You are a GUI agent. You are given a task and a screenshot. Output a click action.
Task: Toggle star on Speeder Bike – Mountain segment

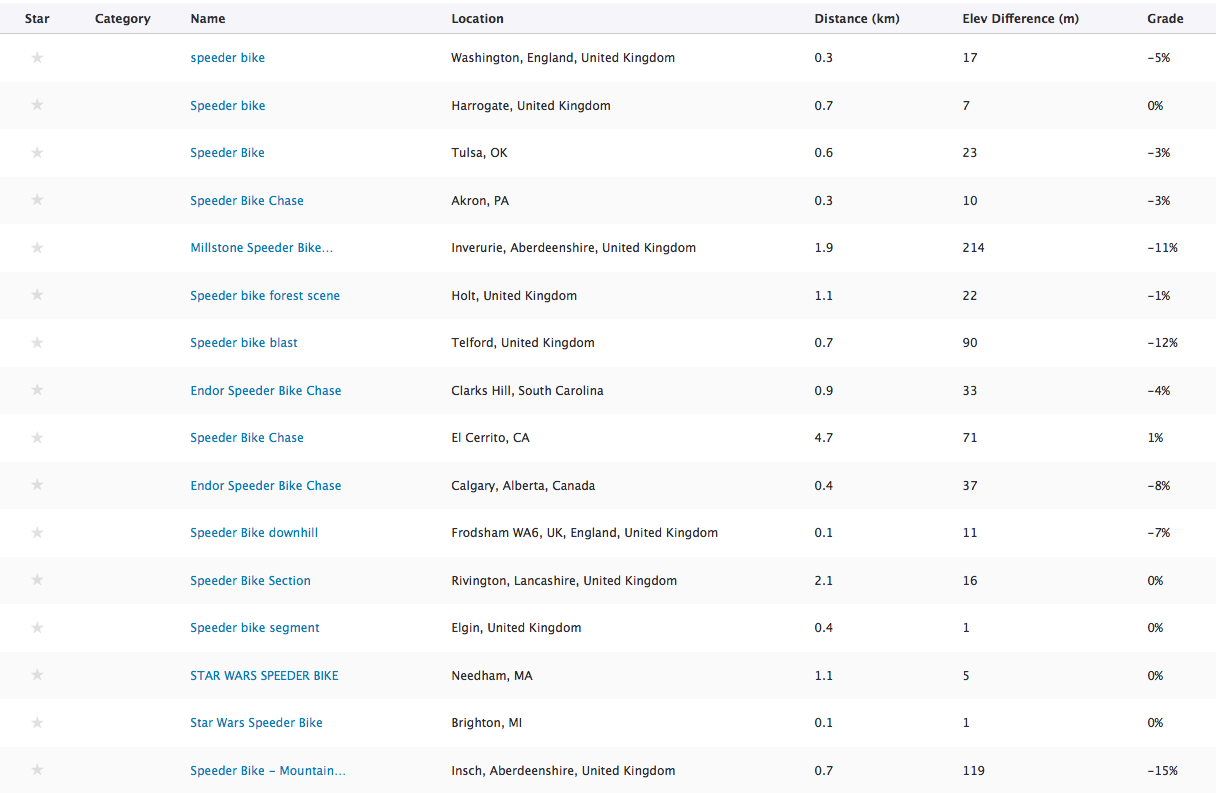(x=37, y=770)
